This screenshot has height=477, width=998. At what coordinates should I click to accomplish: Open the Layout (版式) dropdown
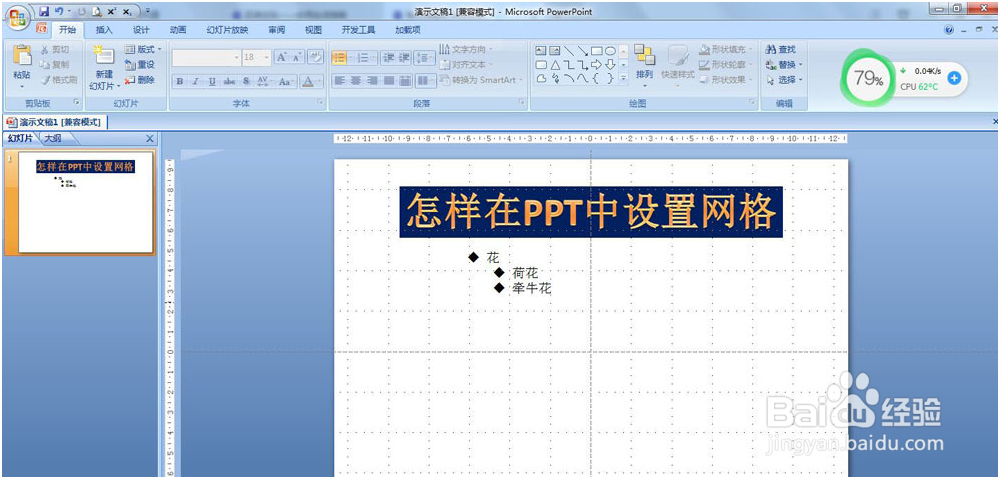(143, 49)
